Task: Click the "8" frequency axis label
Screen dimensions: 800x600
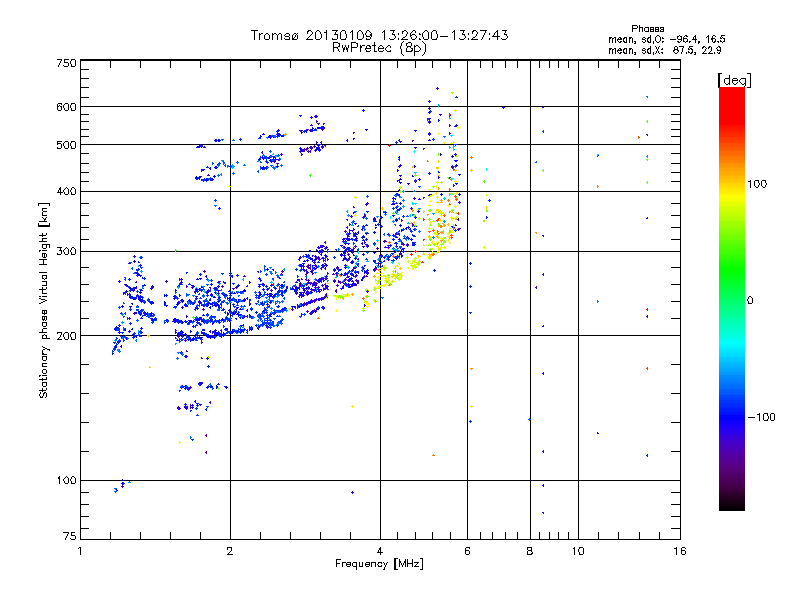Action: point(530,551)
